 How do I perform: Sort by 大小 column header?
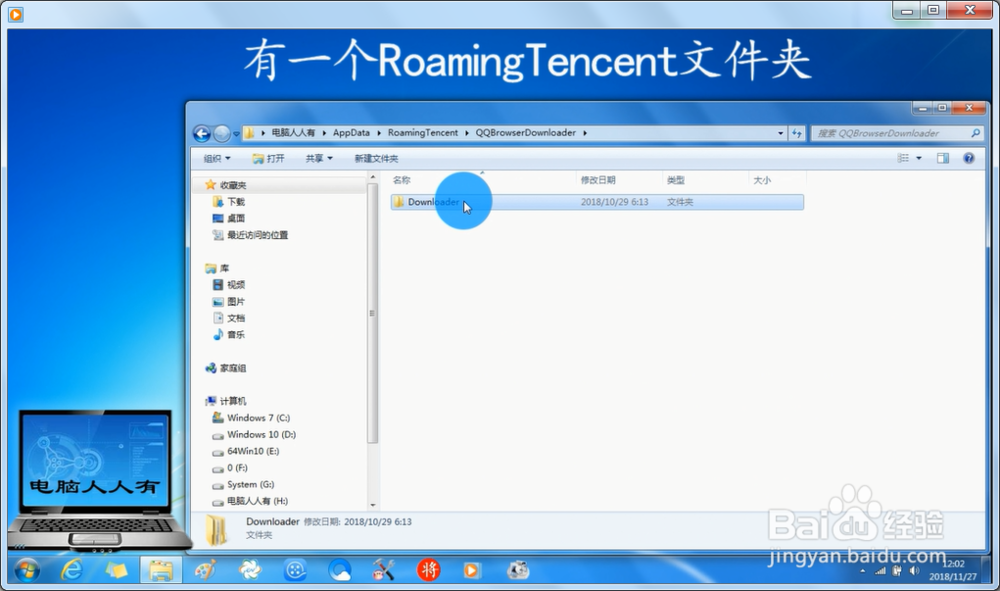(x=762, y=180)
